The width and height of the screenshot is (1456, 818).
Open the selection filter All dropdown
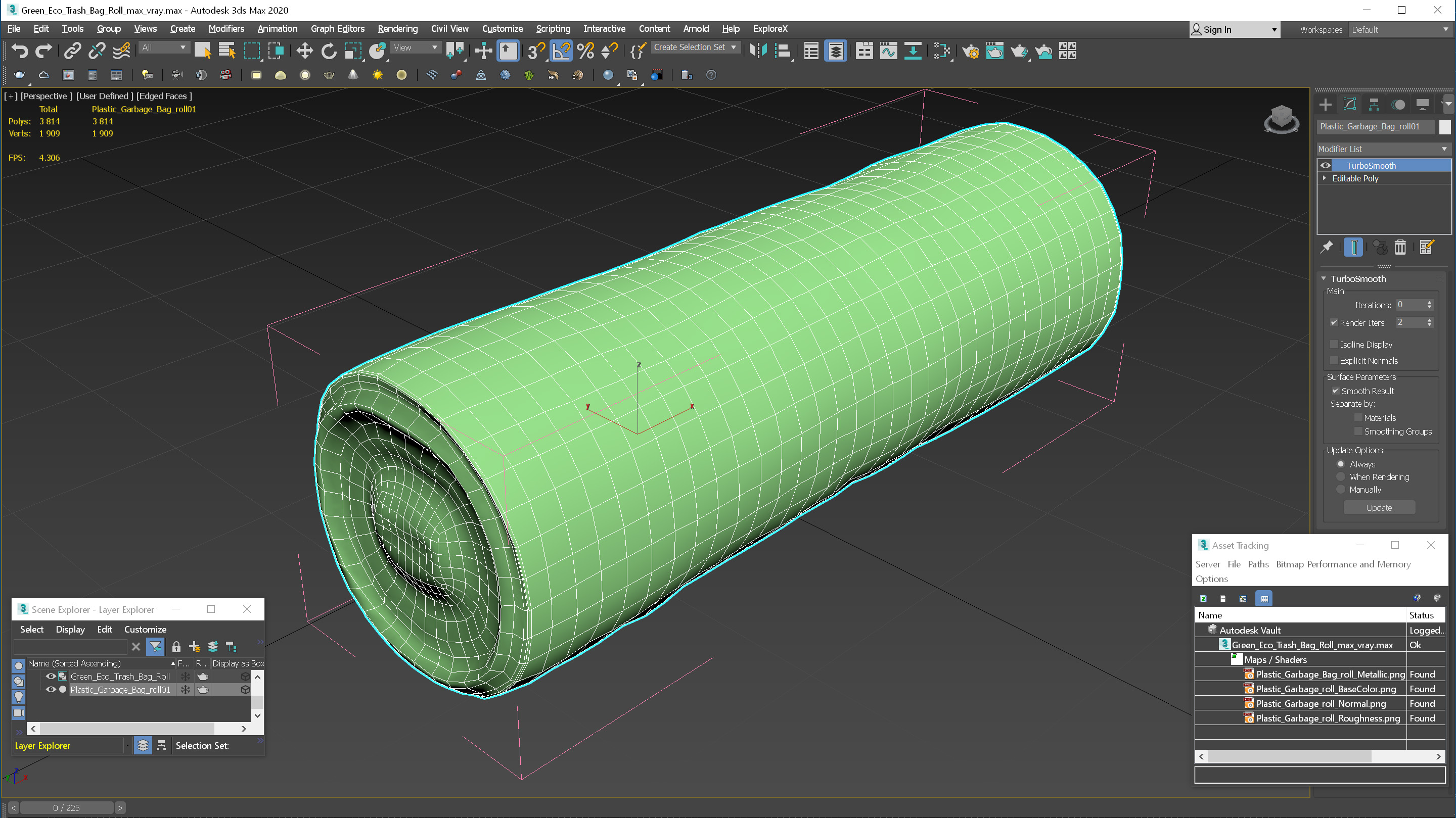tap(164, 47)
